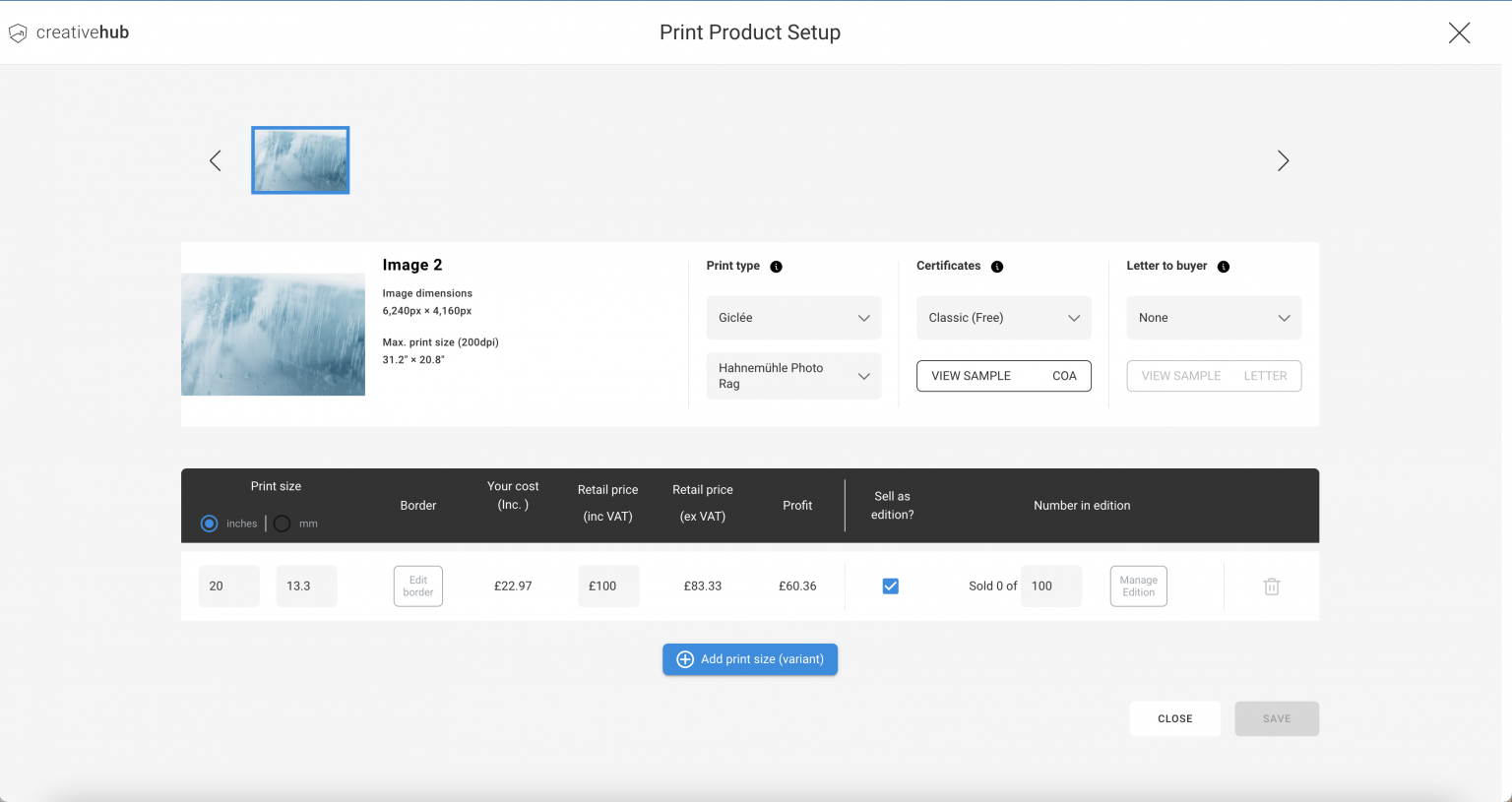Go to next image with right arrow
This screenshot has width=1512, height=802.
(1283, 160)
